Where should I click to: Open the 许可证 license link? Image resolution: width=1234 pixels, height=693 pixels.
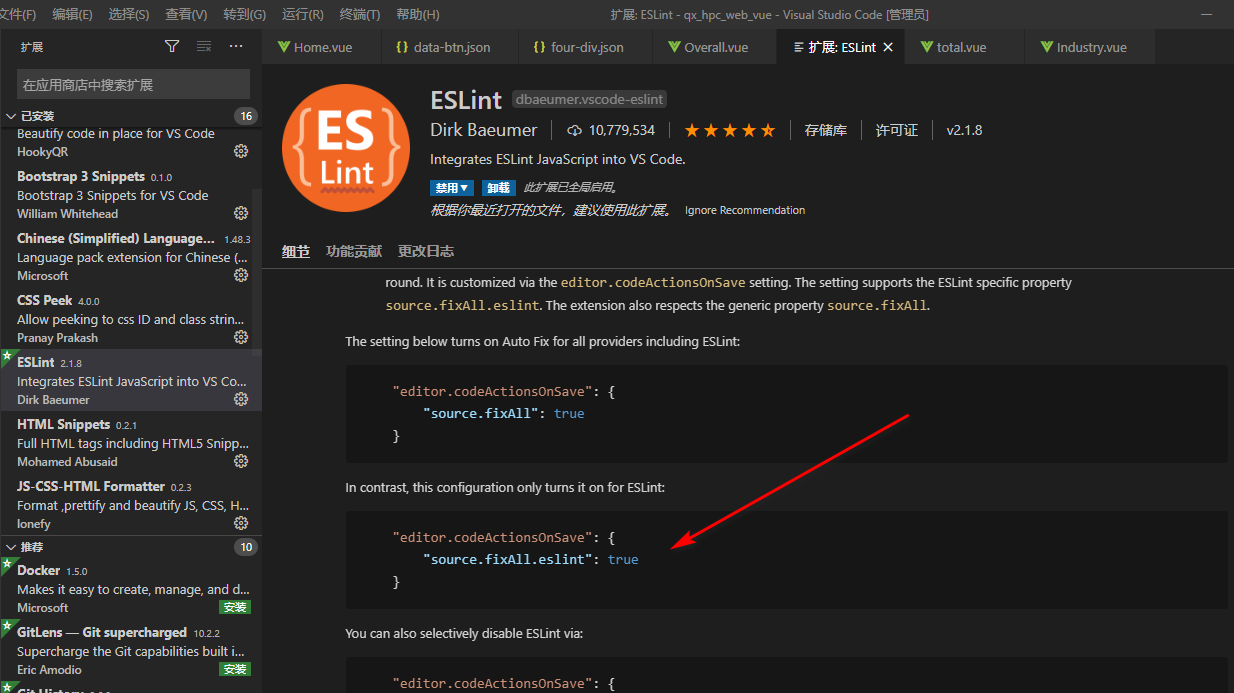pyautogui.click(x=897, y=130)
